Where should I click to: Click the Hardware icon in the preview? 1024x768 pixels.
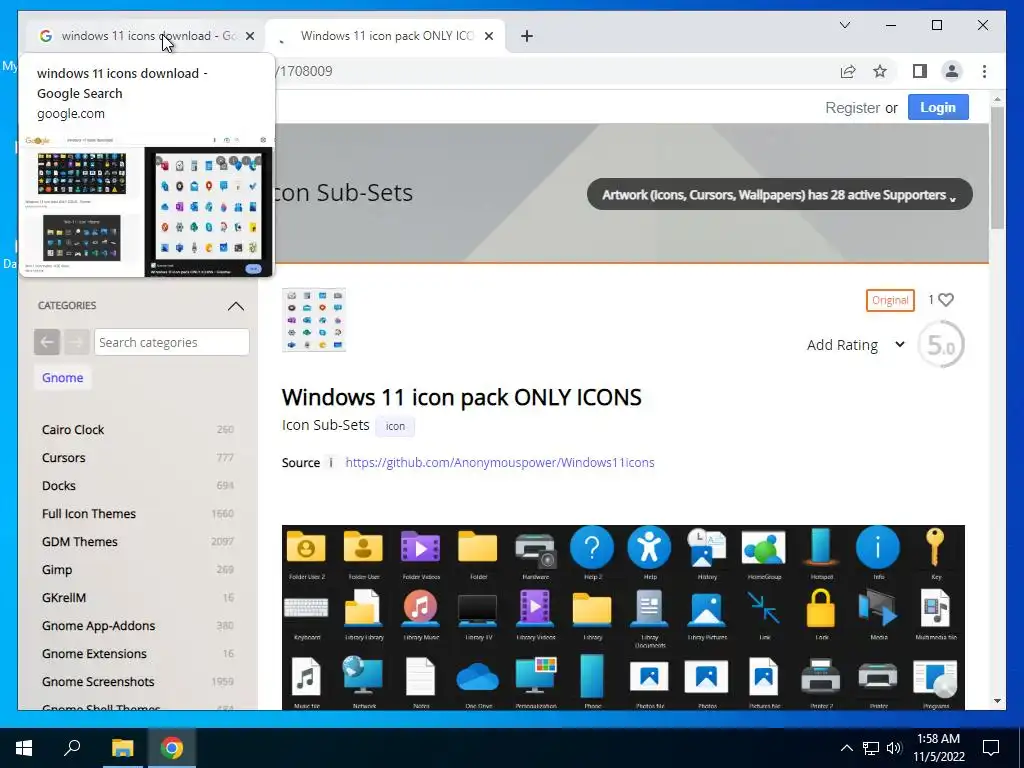(536, 549)
